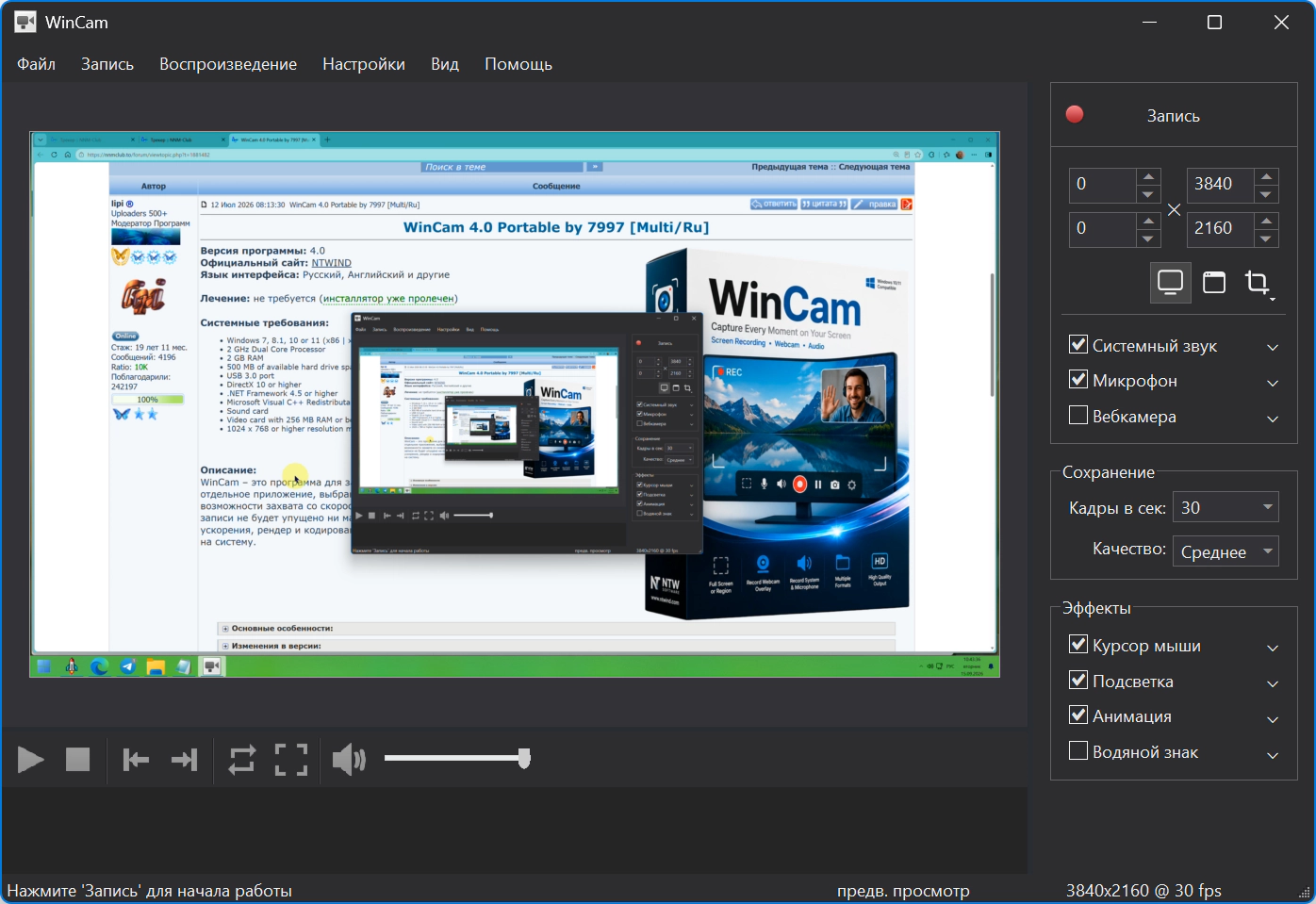This screenshot has height=904, width=1316.
Task: Open the Кадры в сек dropdown
Action: (1226, 507)
